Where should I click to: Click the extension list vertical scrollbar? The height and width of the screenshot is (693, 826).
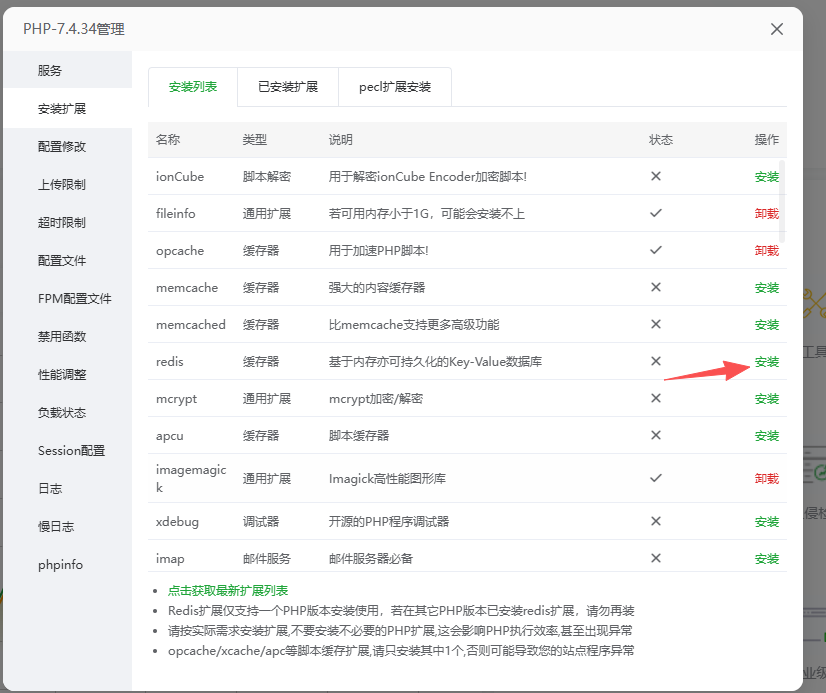782,201
